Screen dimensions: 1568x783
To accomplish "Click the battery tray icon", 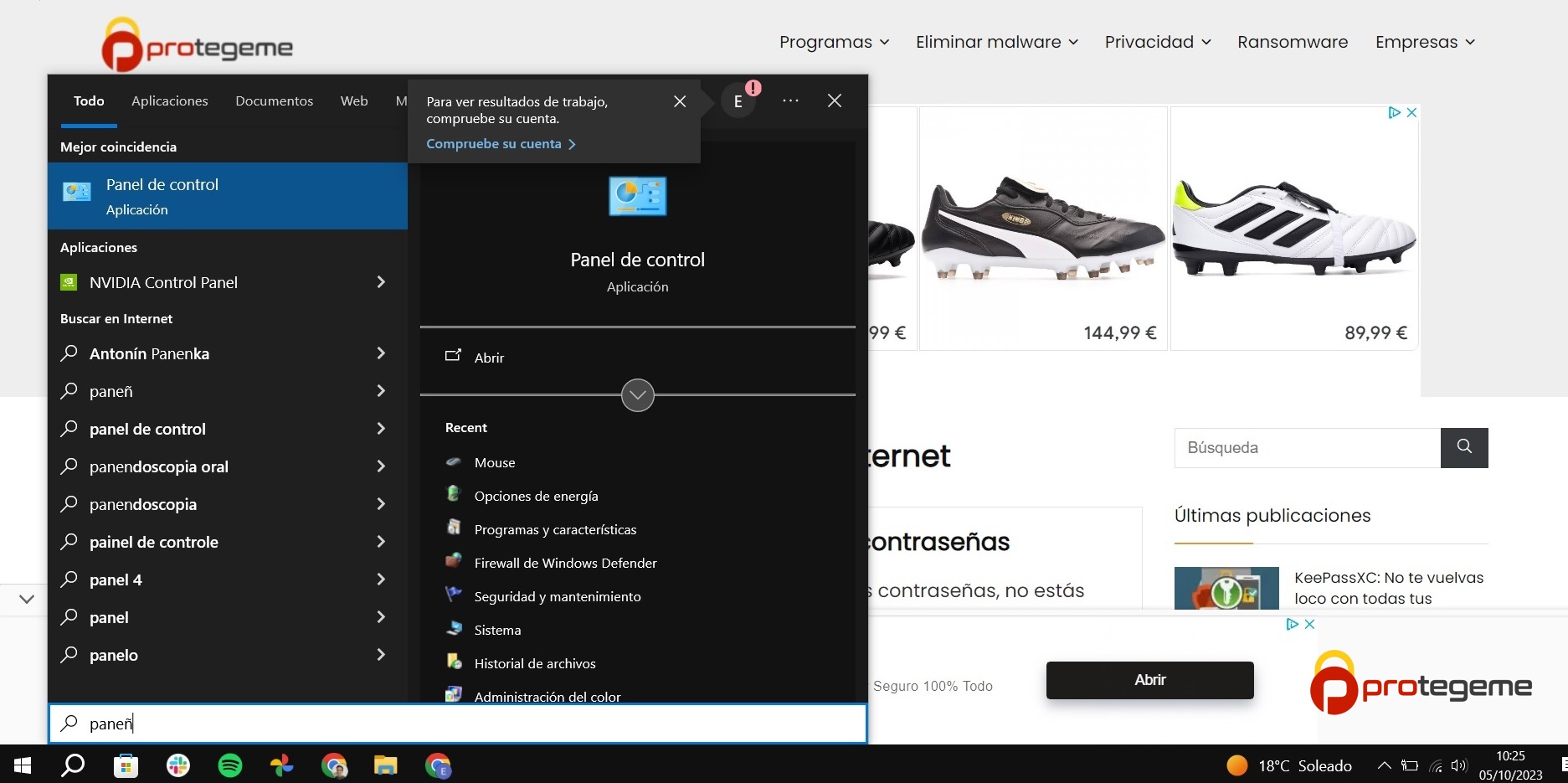I will 1410,765.
